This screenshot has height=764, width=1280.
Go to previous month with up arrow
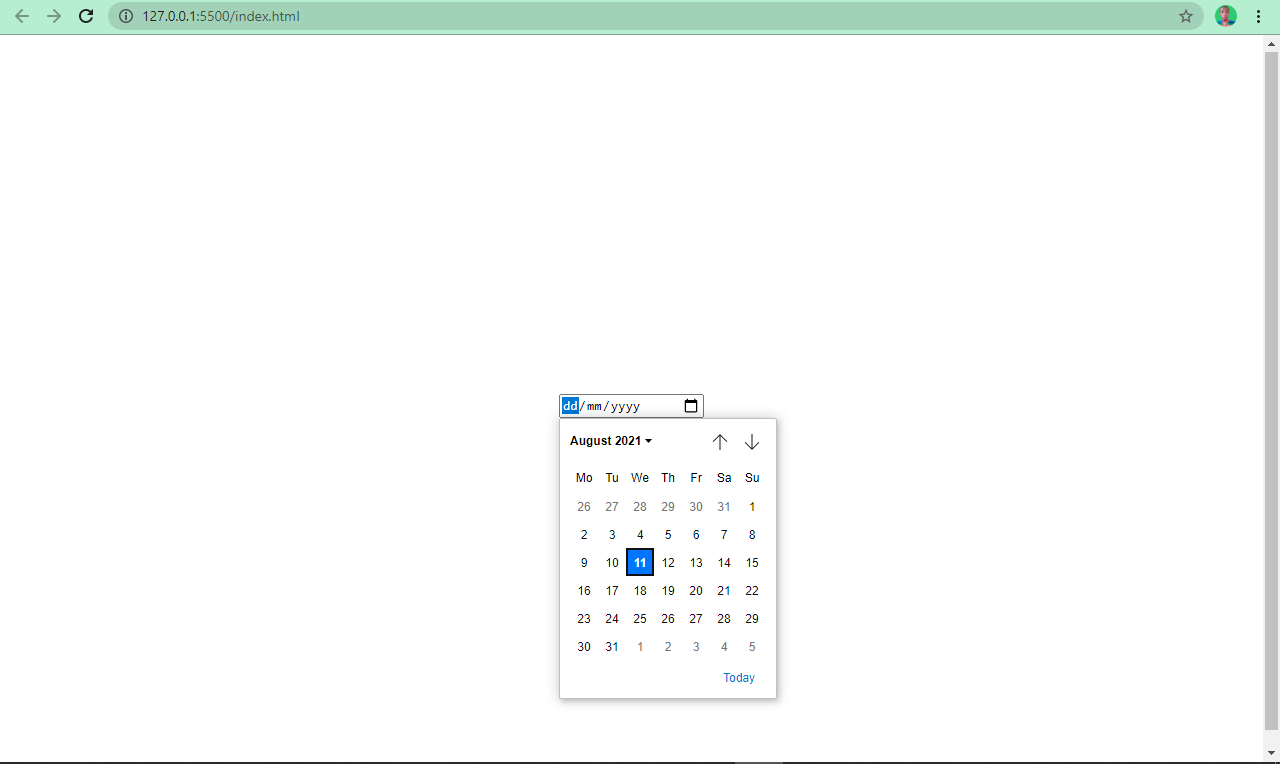point(720,442)
